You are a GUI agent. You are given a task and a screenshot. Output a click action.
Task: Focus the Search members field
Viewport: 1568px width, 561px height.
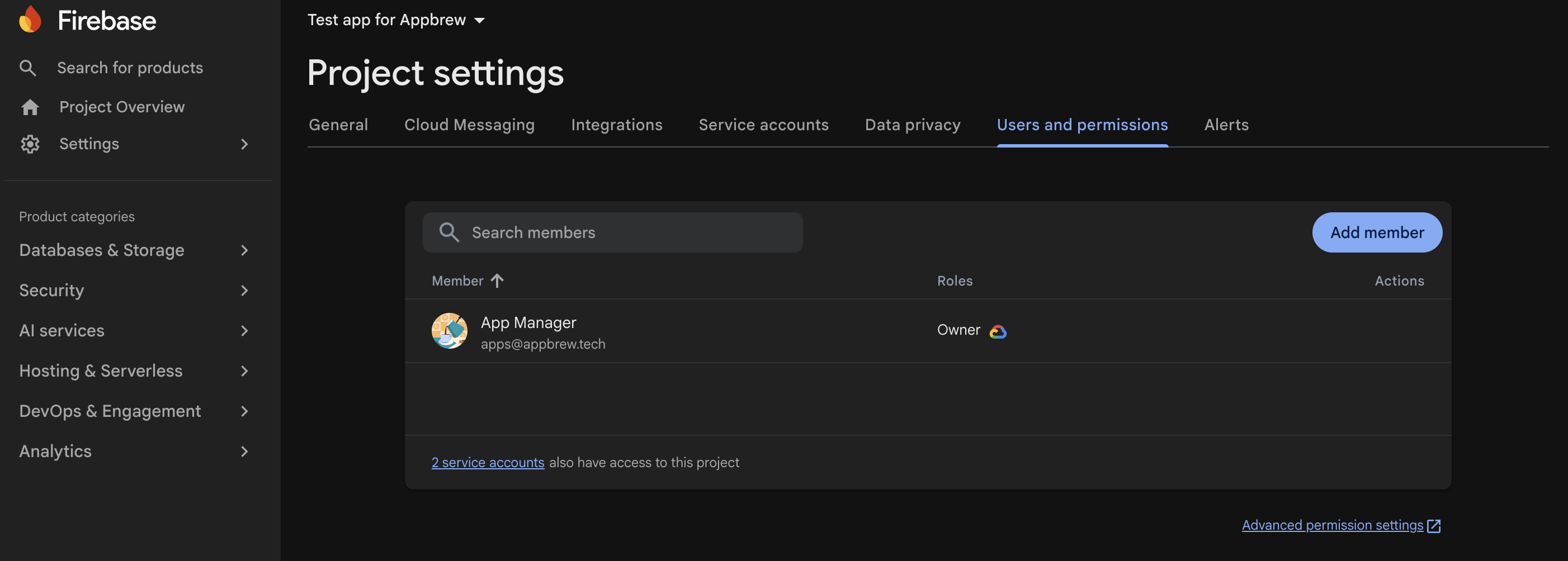coord(612,232)
